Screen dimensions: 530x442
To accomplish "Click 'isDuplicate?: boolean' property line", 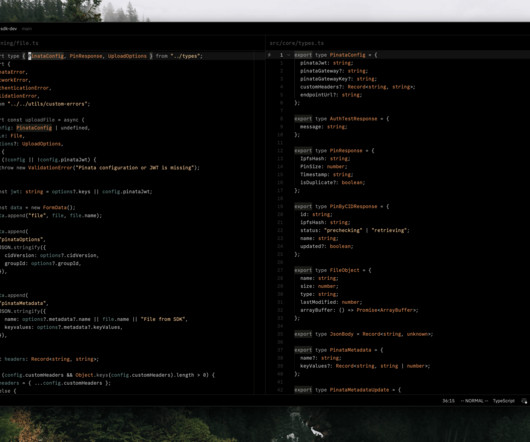I will (332, 182).
